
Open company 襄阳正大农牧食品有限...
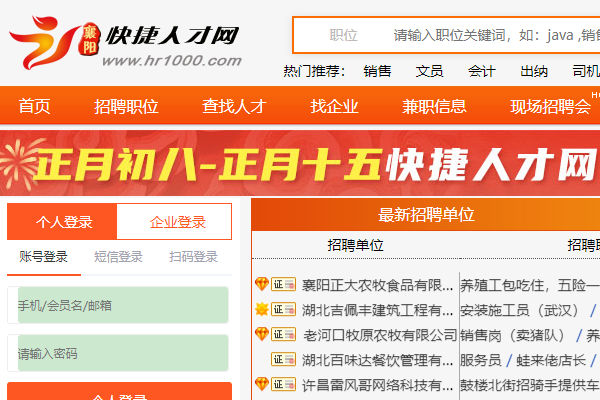point(377,285)
